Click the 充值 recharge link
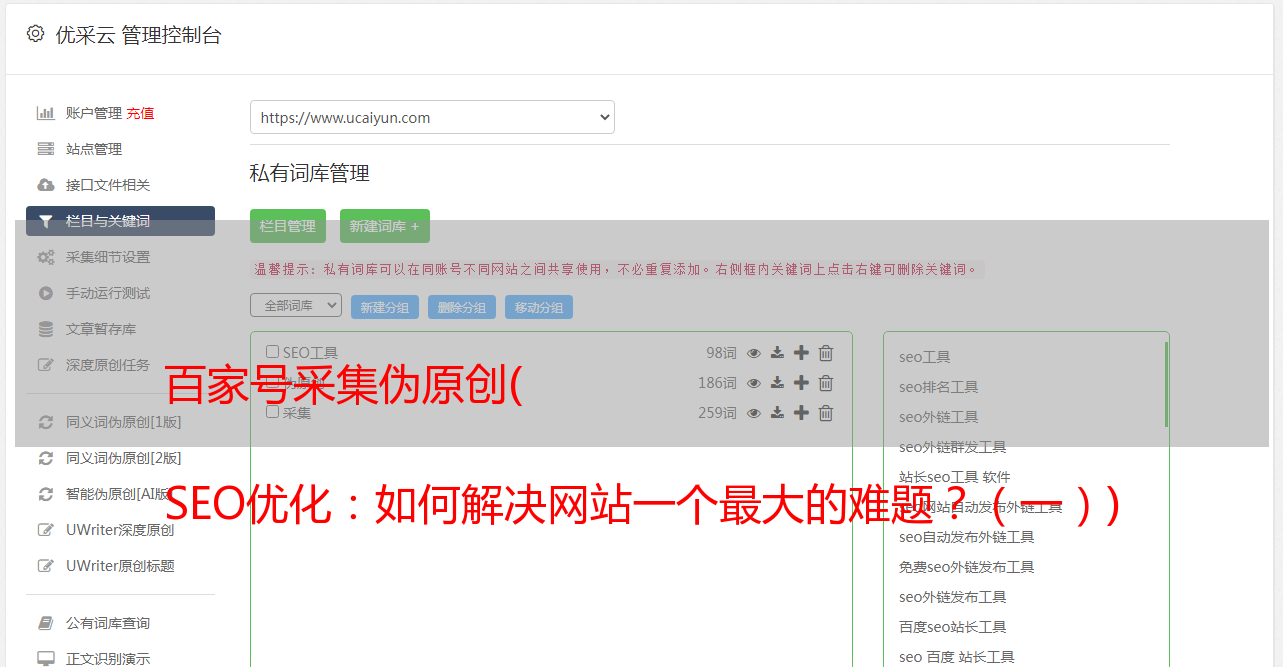 coord(140,113)
